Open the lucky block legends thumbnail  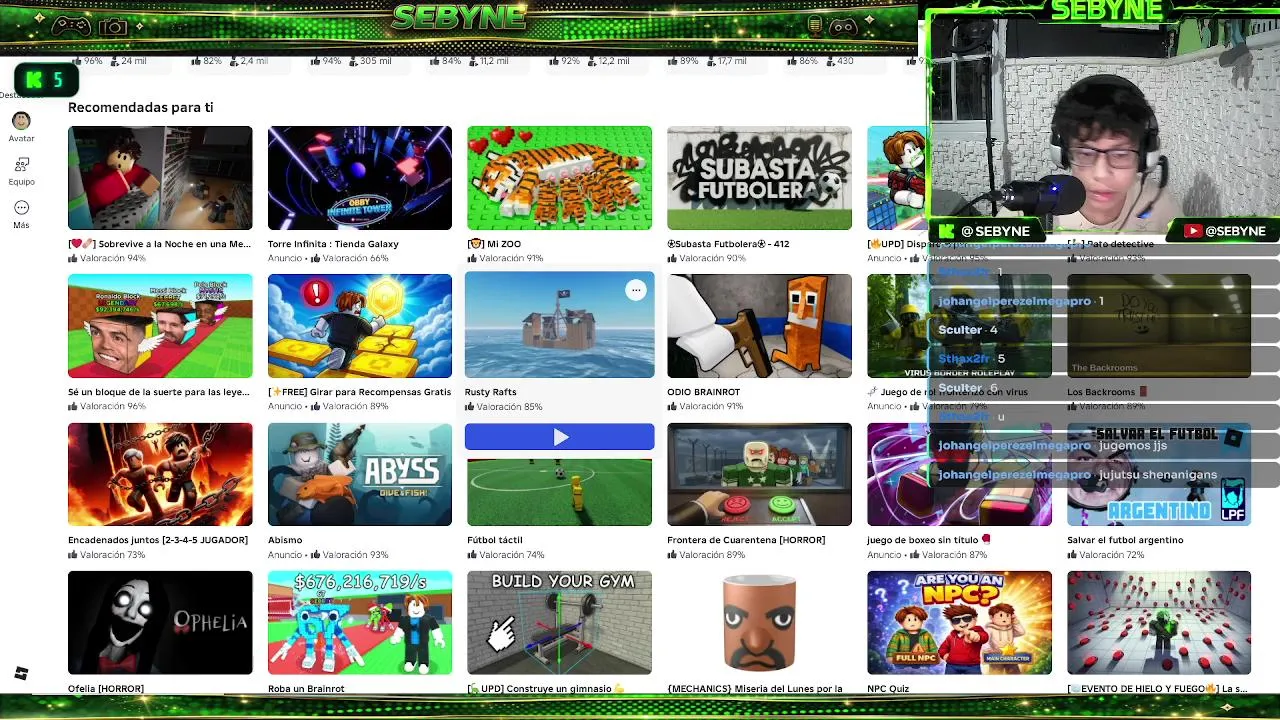click(x=160, y=326)
